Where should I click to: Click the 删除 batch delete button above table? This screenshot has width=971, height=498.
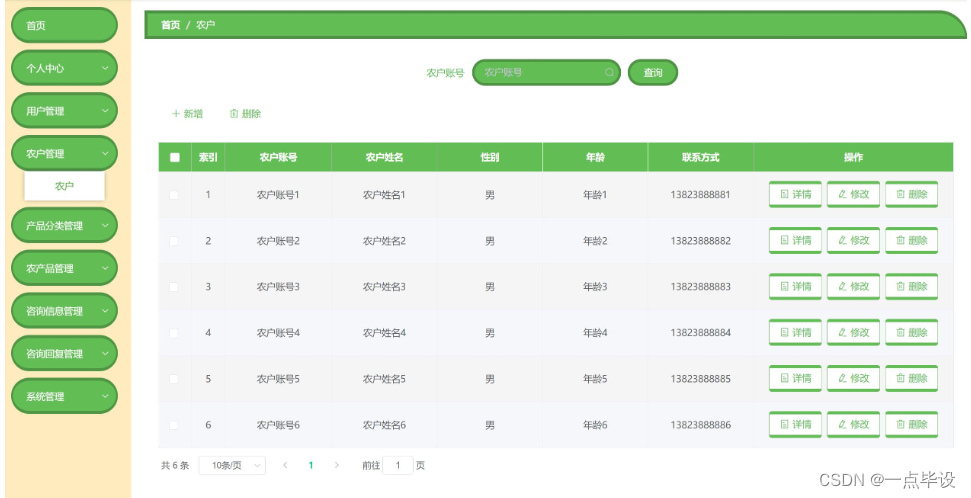(x=245, y=113)
